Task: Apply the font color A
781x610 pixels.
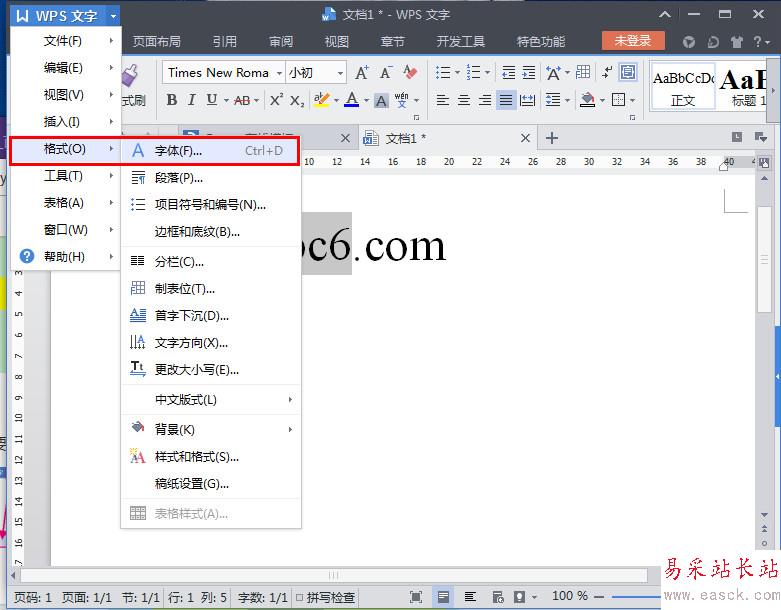Action: pos(352,100)
